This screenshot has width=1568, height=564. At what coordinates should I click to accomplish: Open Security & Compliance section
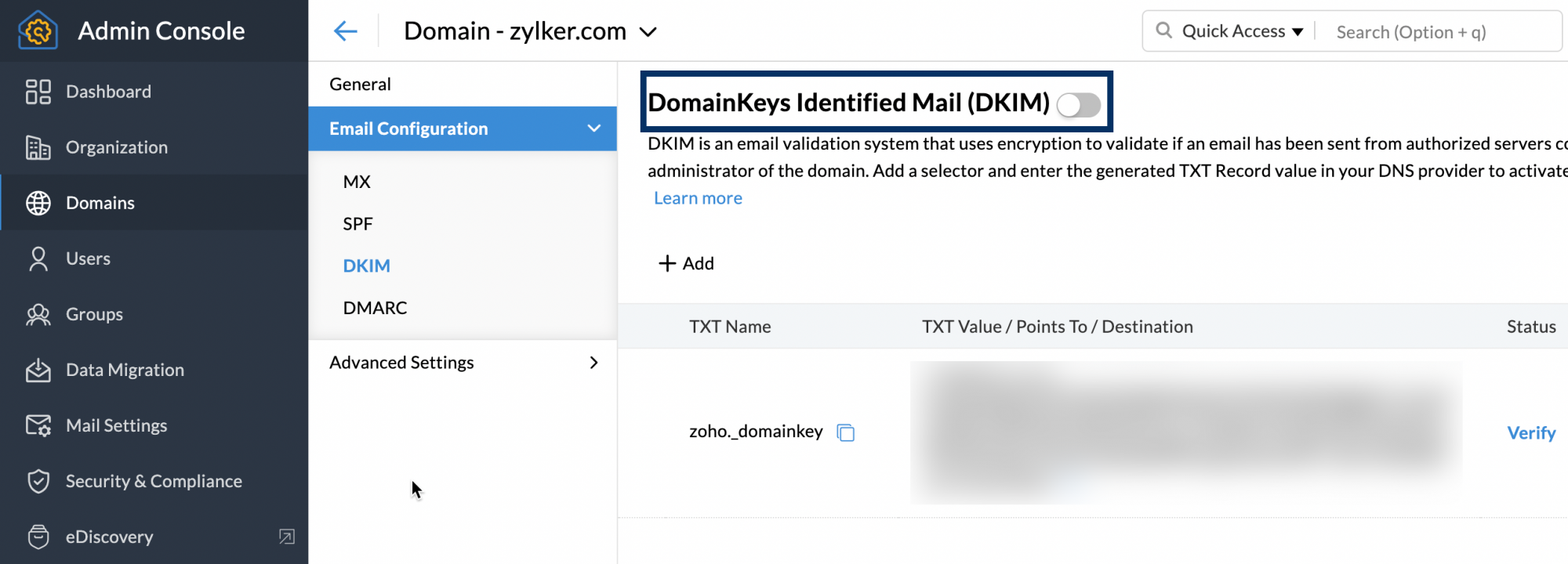pyautogui.click(x=154, y=481)
